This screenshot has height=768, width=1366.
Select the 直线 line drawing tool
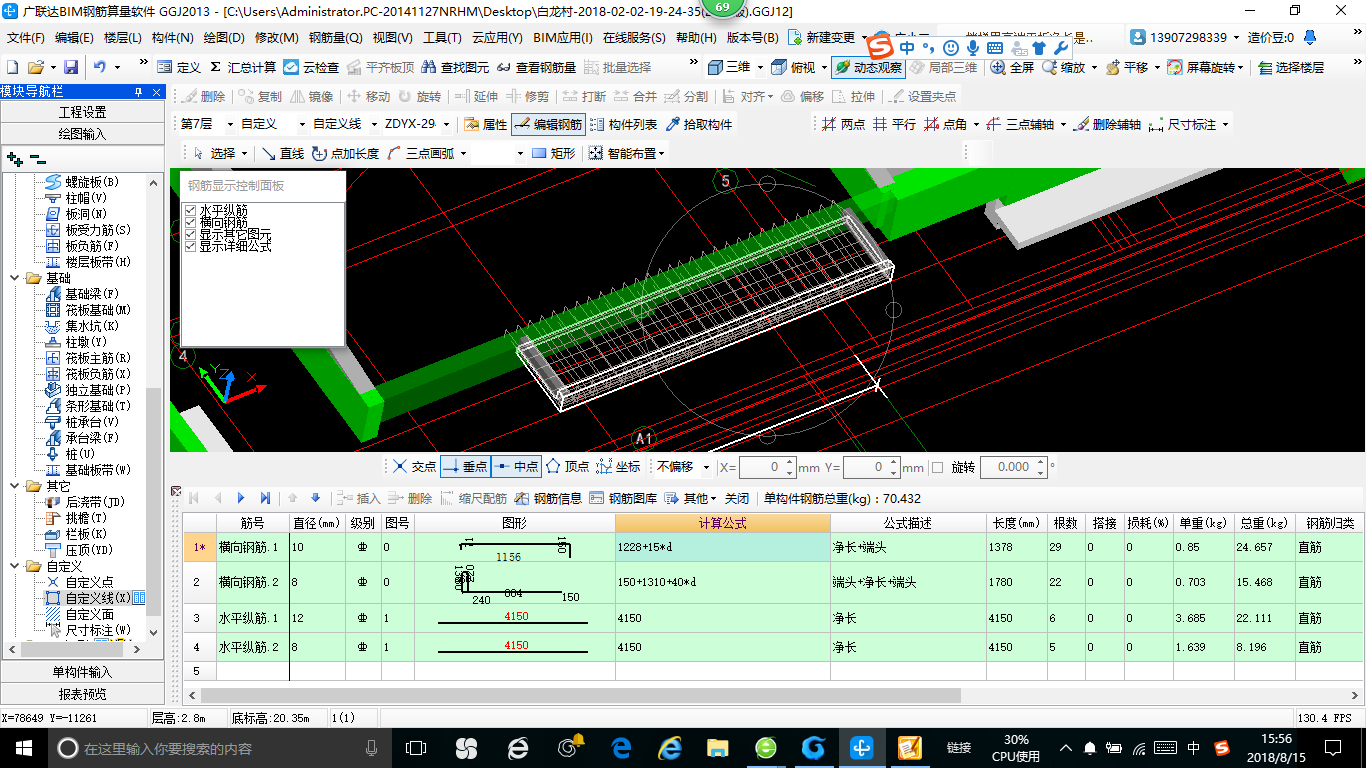point(282,153)
